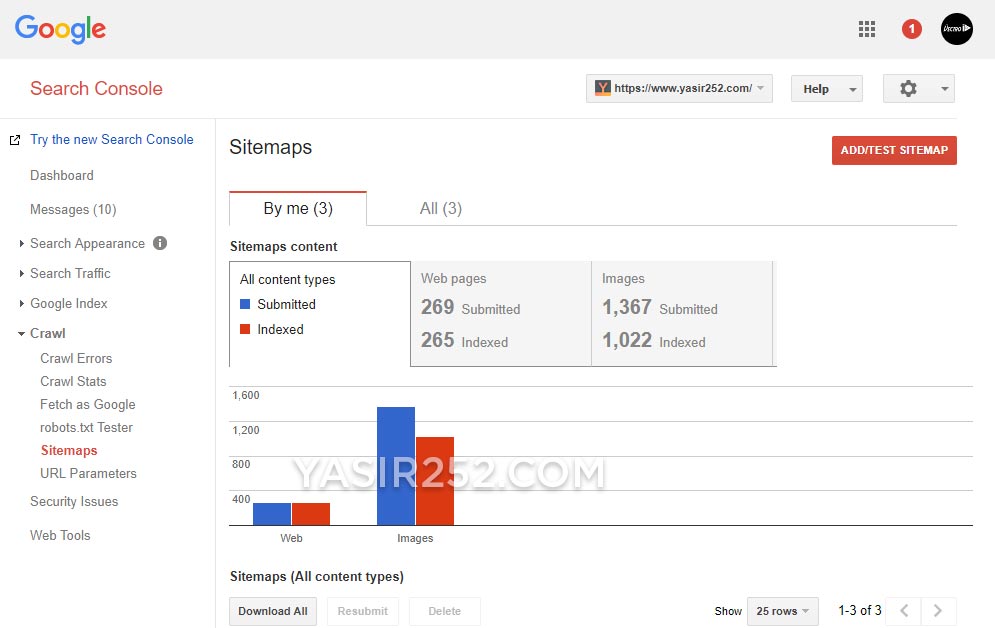Open the Google account avatar

point(956,28)
